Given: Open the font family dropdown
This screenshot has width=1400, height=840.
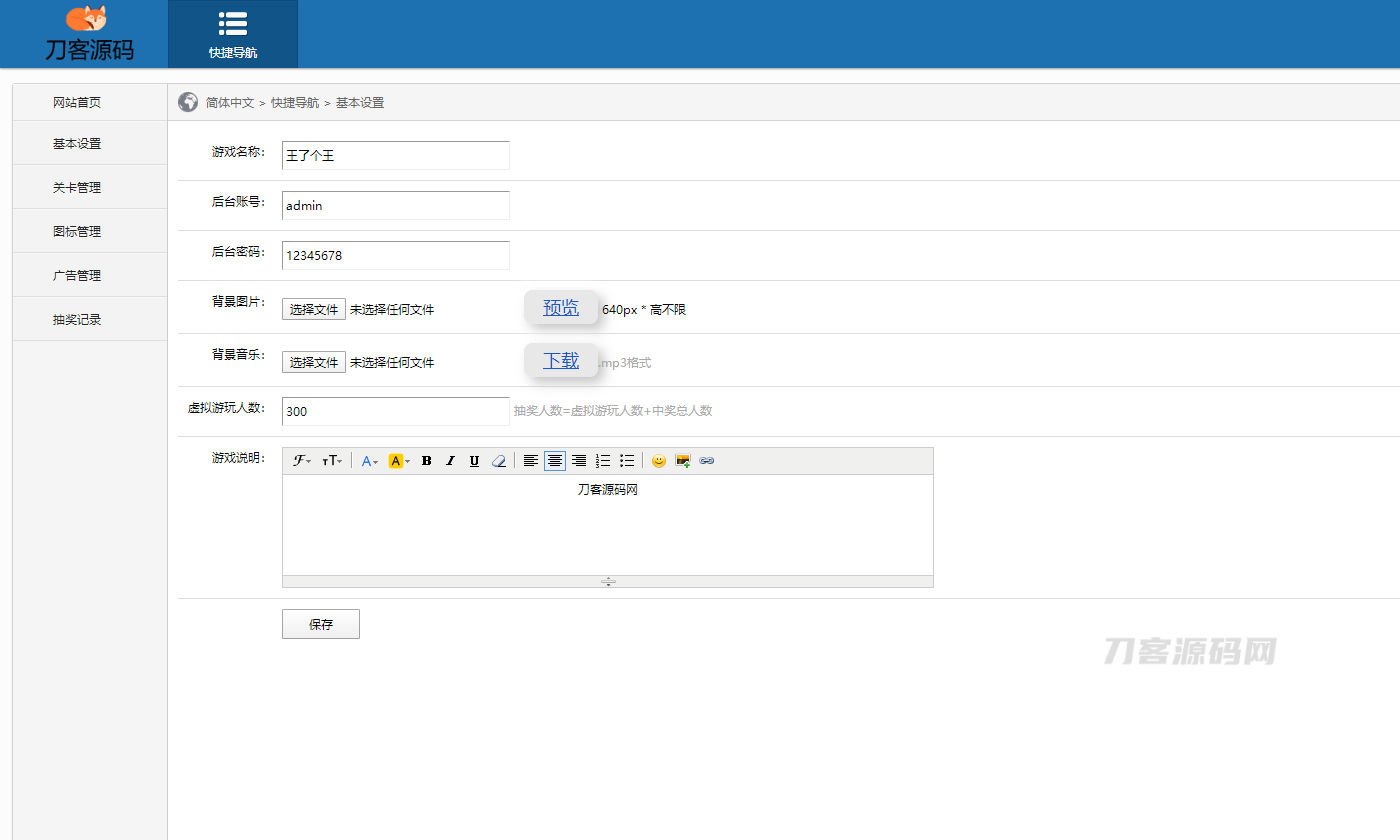Looking at the screenshot, I should pyautogui.click(x=302, y=461).
